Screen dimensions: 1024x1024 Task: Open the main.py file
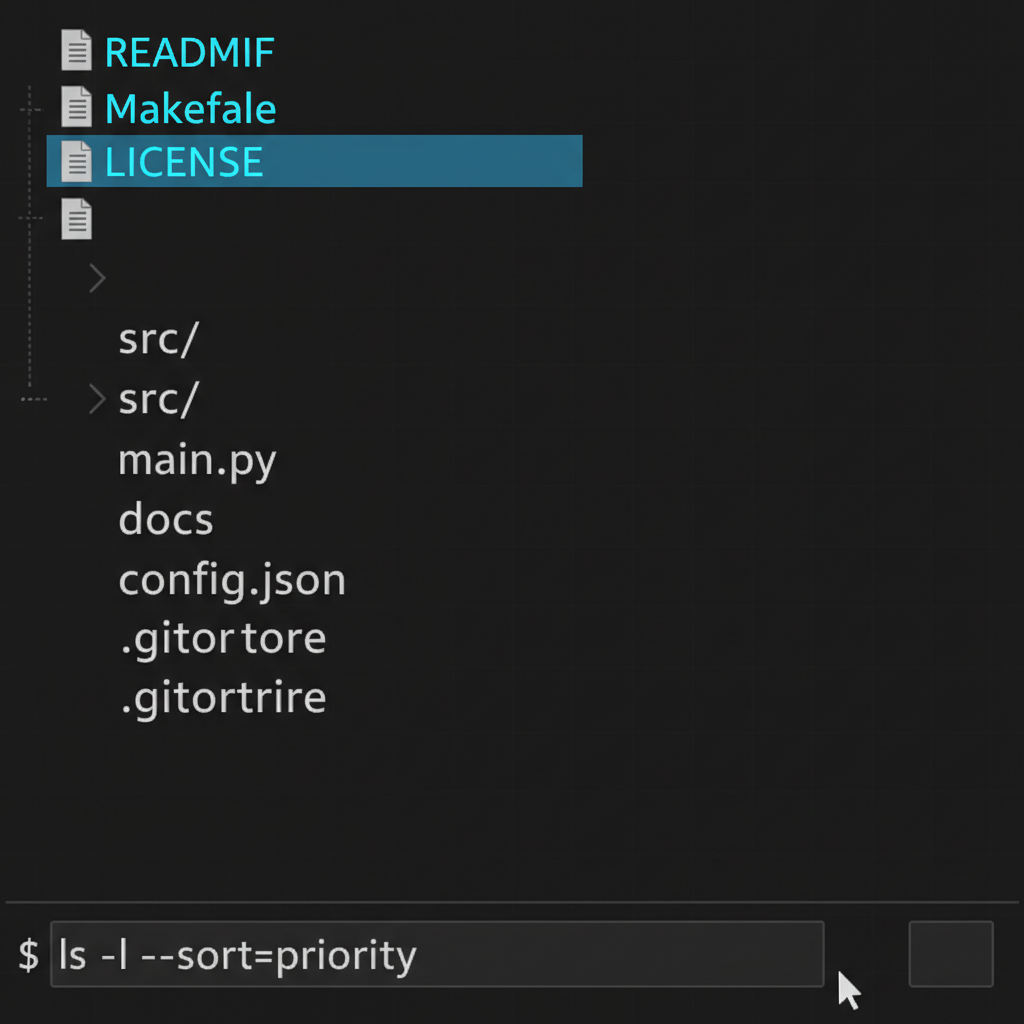(197, 459)
